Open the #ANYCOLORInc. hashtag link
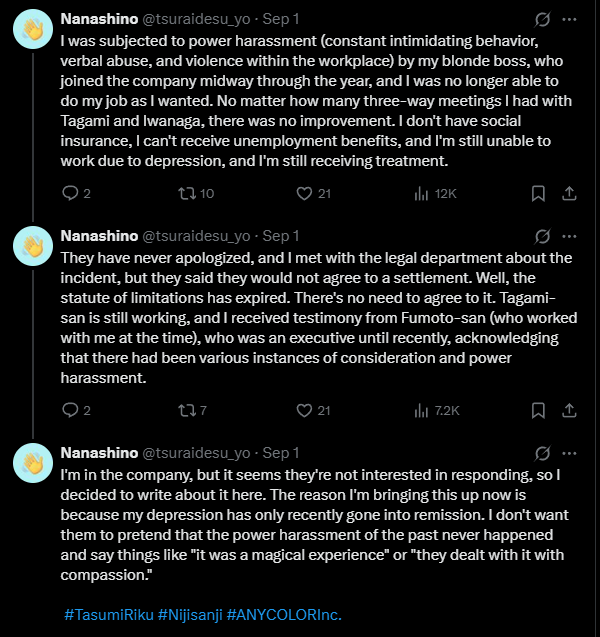Image resolution: width=600 pixels, height=637 pixels. [284, 615]
